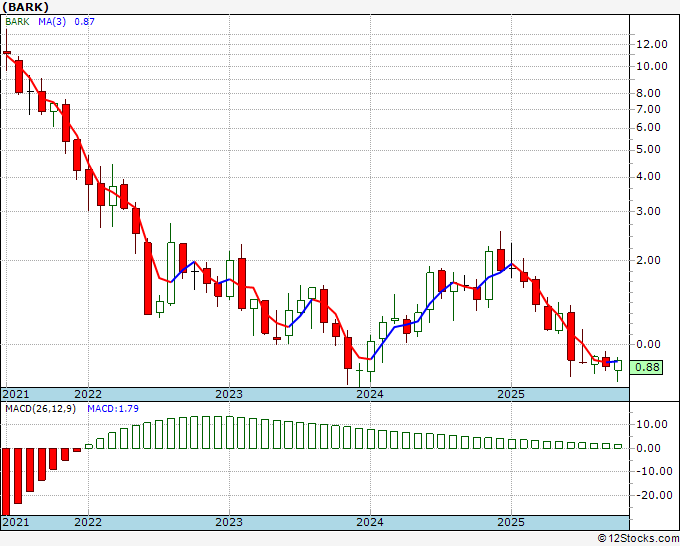This screenshot has width=680, height=546.
Task: Click the MACD(26,12,9) indicator label
Action: pos(40,409)
